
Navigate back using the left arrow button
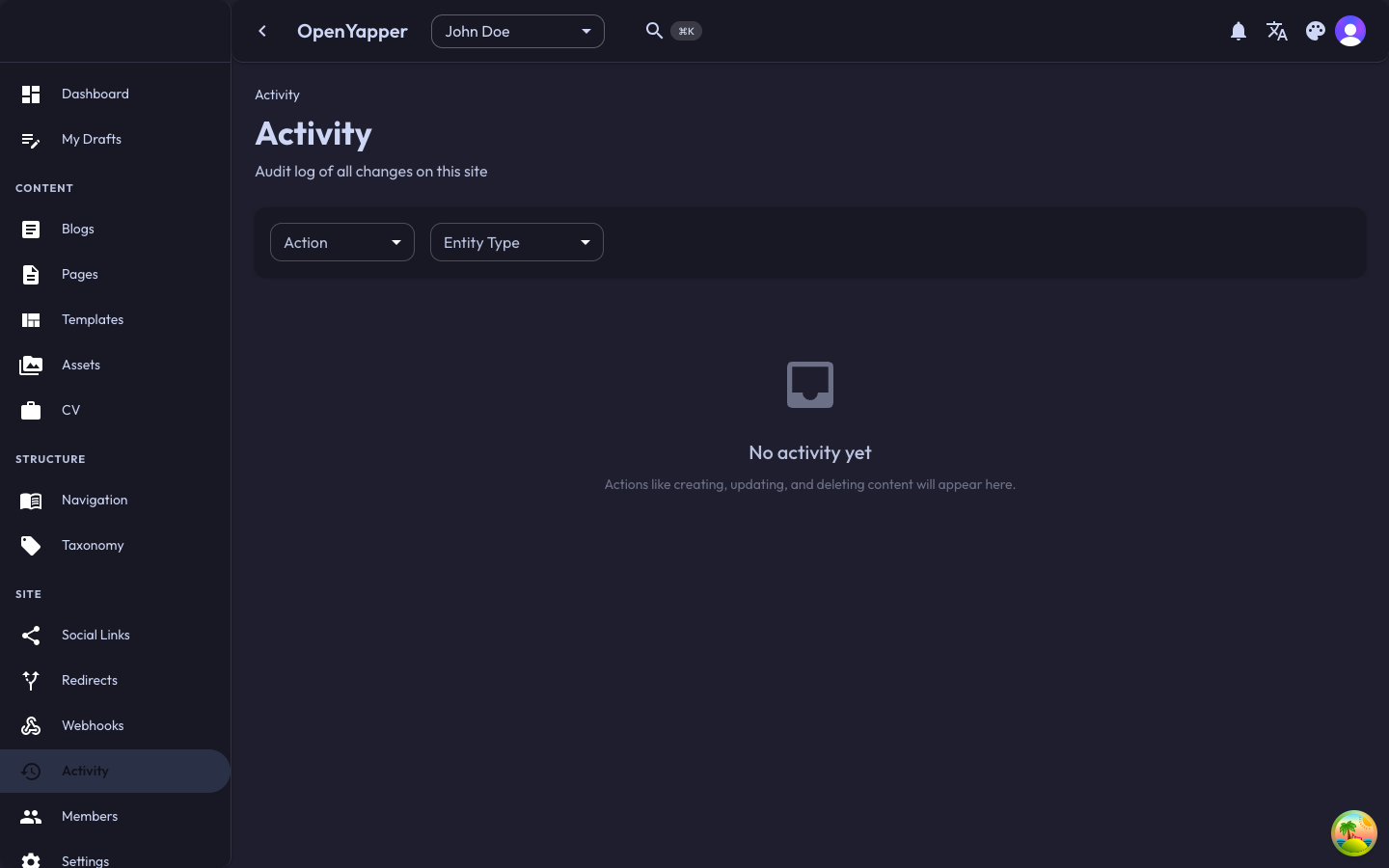(x=262, y=31)
